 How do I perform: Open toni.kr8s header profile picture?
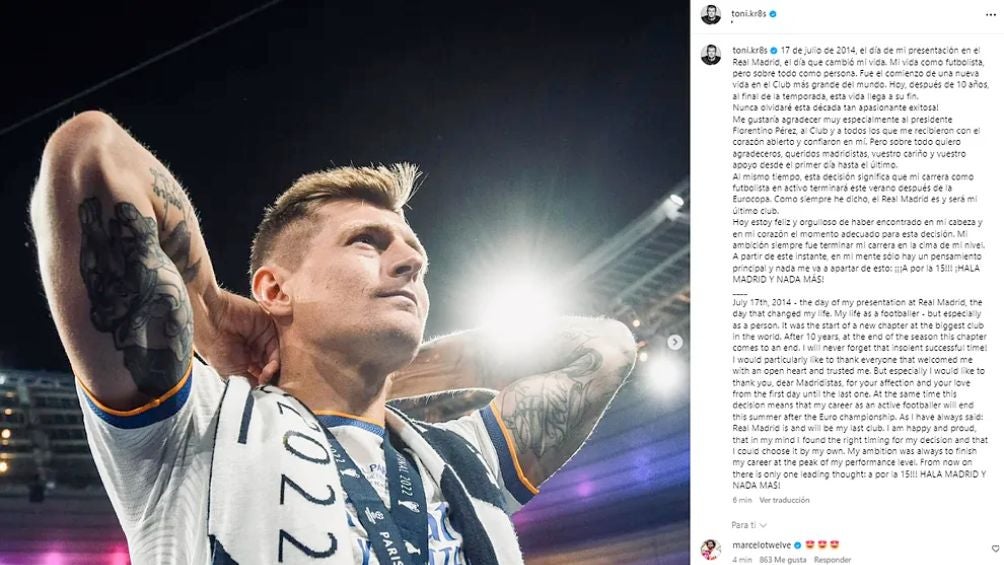click(711, 14)
